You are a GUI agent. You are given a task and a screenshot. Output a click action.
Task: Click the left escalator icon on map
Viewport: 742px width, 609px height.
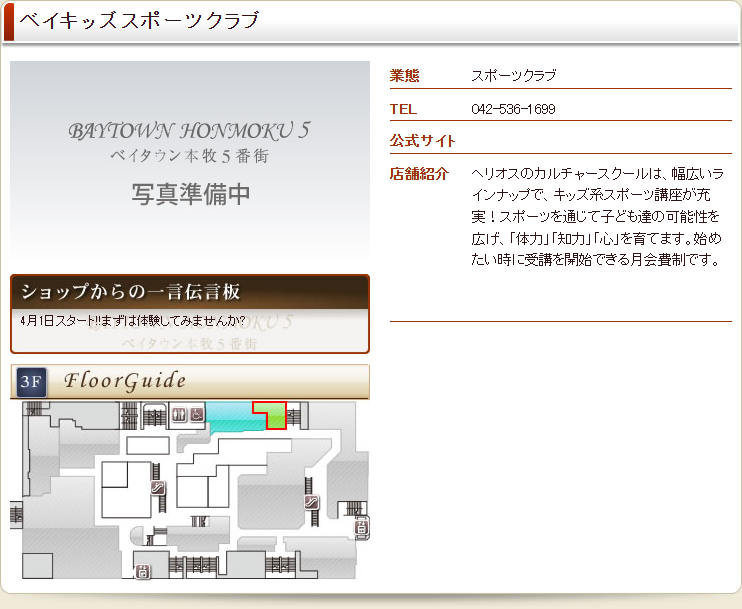click(x=157, y=487)
